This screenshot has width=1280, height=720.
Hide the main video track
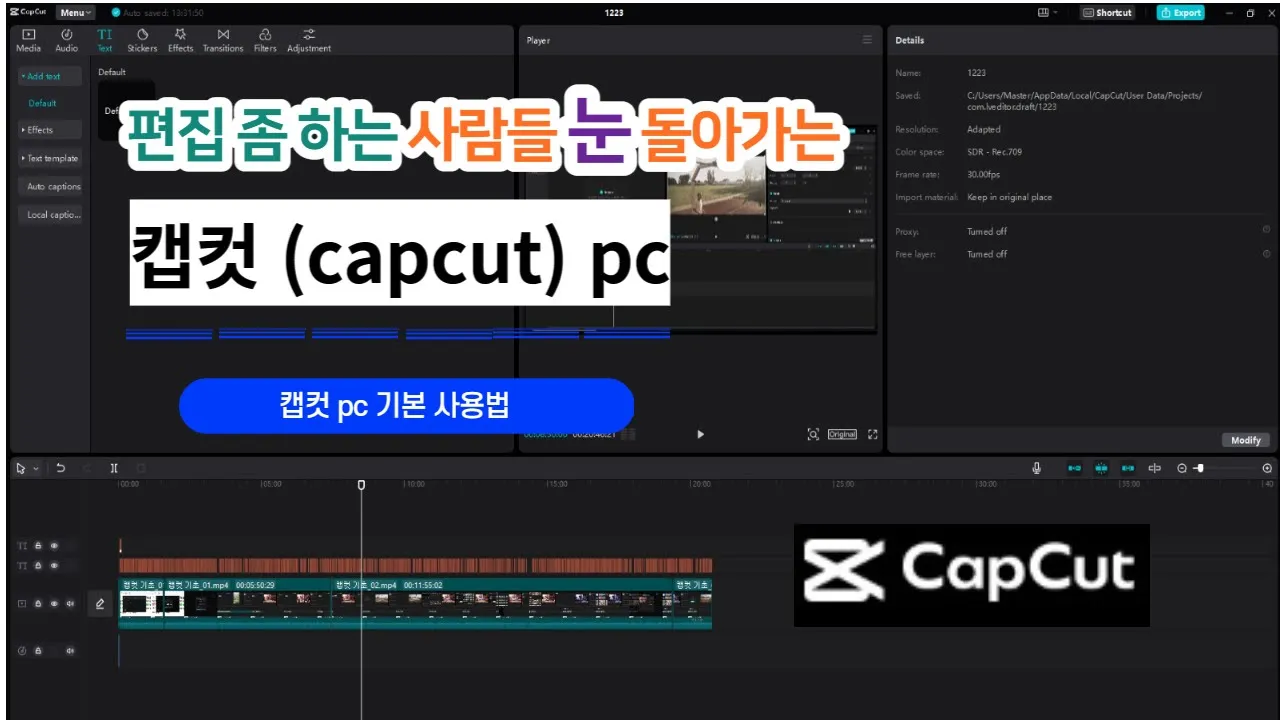click(x=54, y=604)
